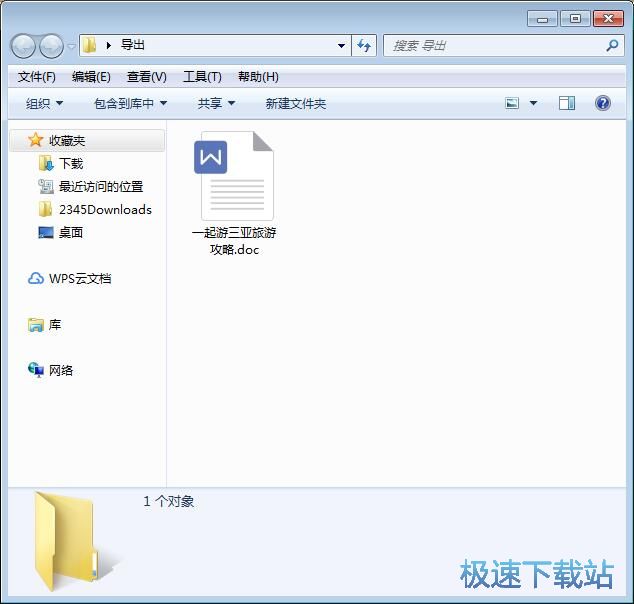The image size is (634, 604).
Task: Open WPS云文档 in navigation pane
Action: 80,279
